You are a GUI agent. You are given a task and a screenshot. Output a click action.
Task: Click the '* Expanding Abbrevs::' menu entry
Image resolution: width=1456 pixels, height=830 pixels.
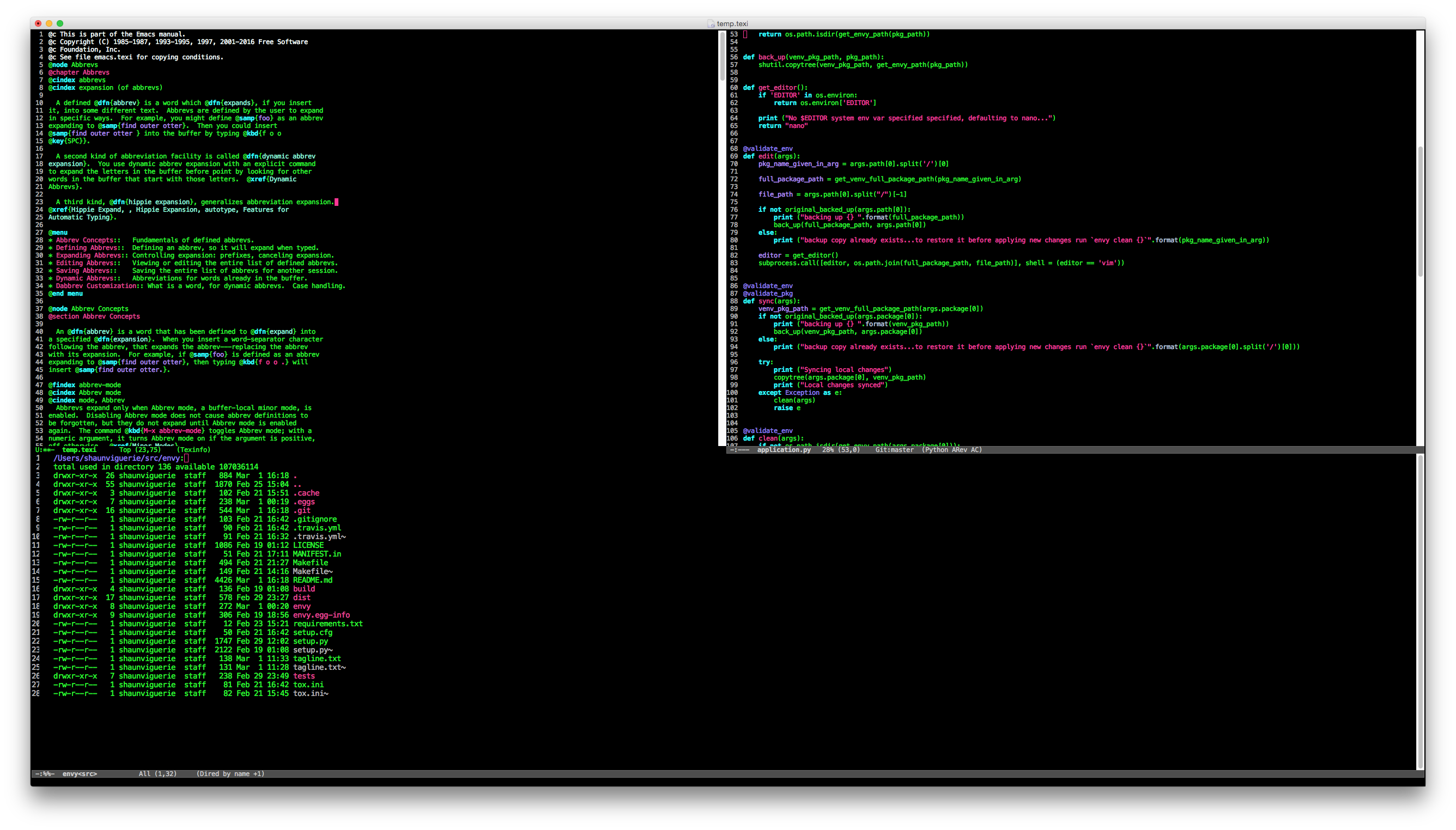(x=88, y=255)
